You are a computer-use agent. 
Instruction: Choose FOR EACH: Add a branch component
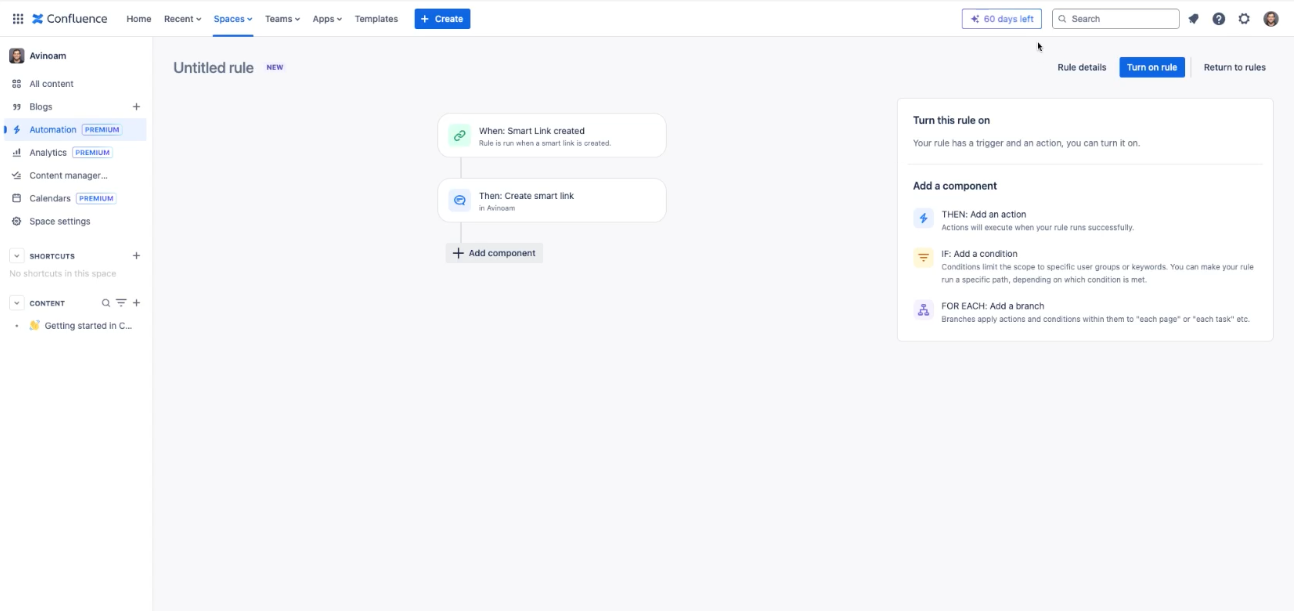[993, 306]
